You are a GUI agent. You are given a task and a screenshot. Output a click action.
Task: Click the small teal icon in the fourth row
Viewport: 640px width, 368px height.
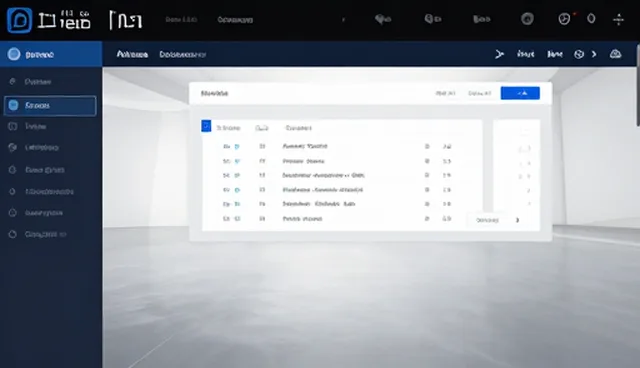point(237,190)
